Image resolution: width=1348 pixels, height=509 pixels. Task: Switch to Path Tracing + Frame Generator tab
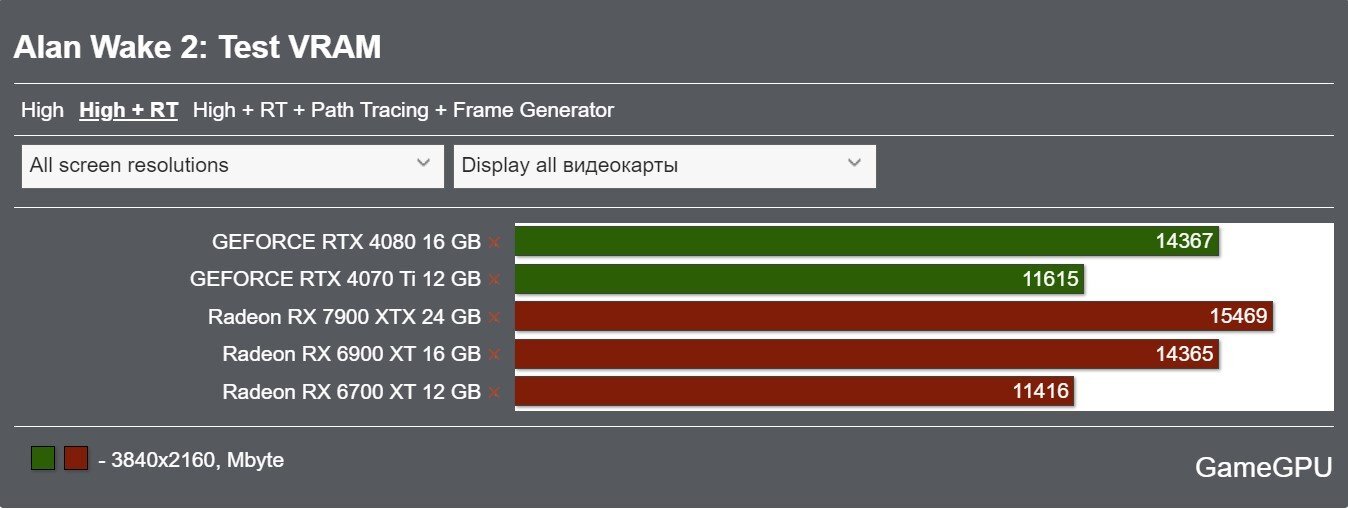[x=403, y=110]
